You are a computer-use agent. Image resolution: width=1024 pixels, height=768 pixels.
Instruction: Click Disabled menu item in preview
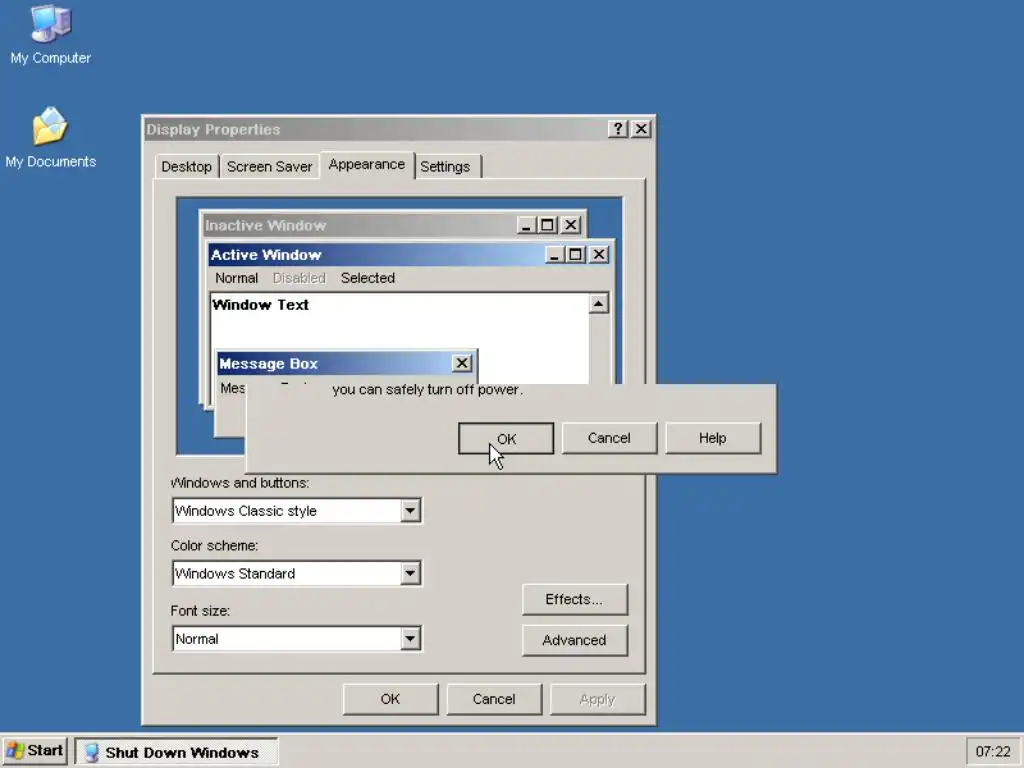(x=299, y=278)
